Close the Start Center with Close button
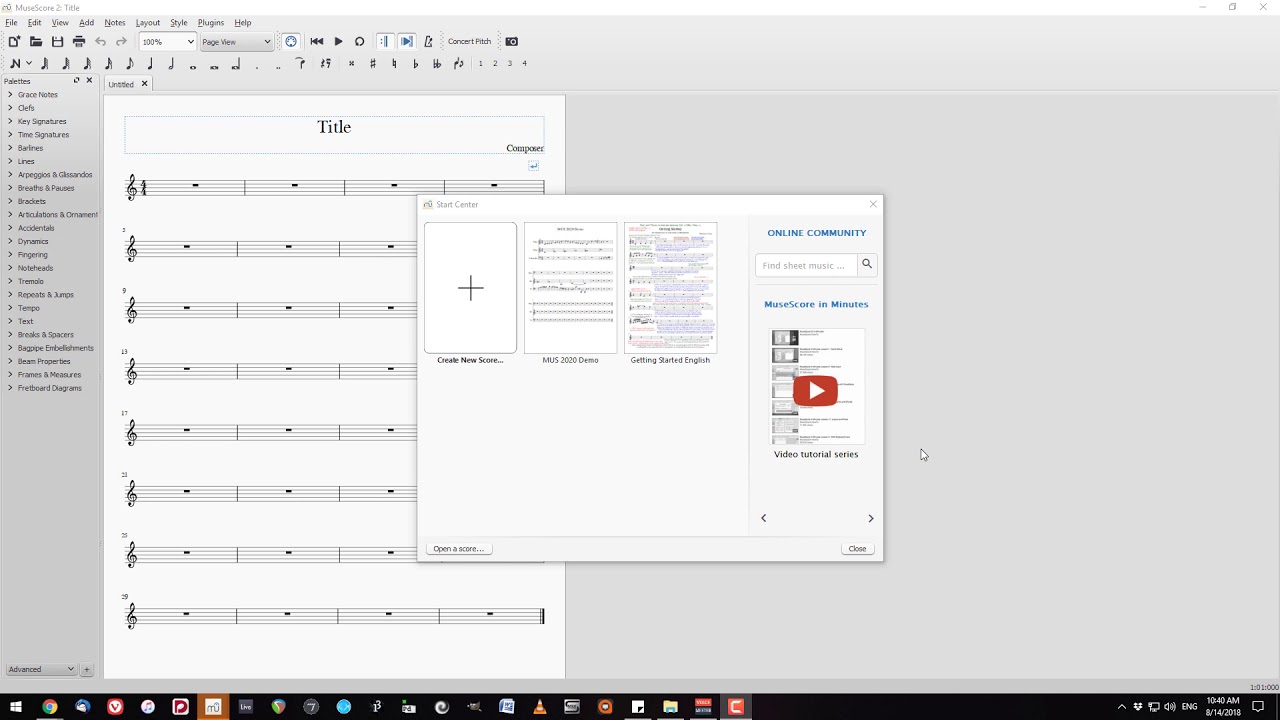Screen dimensions: 1280x720 (857, 549)
